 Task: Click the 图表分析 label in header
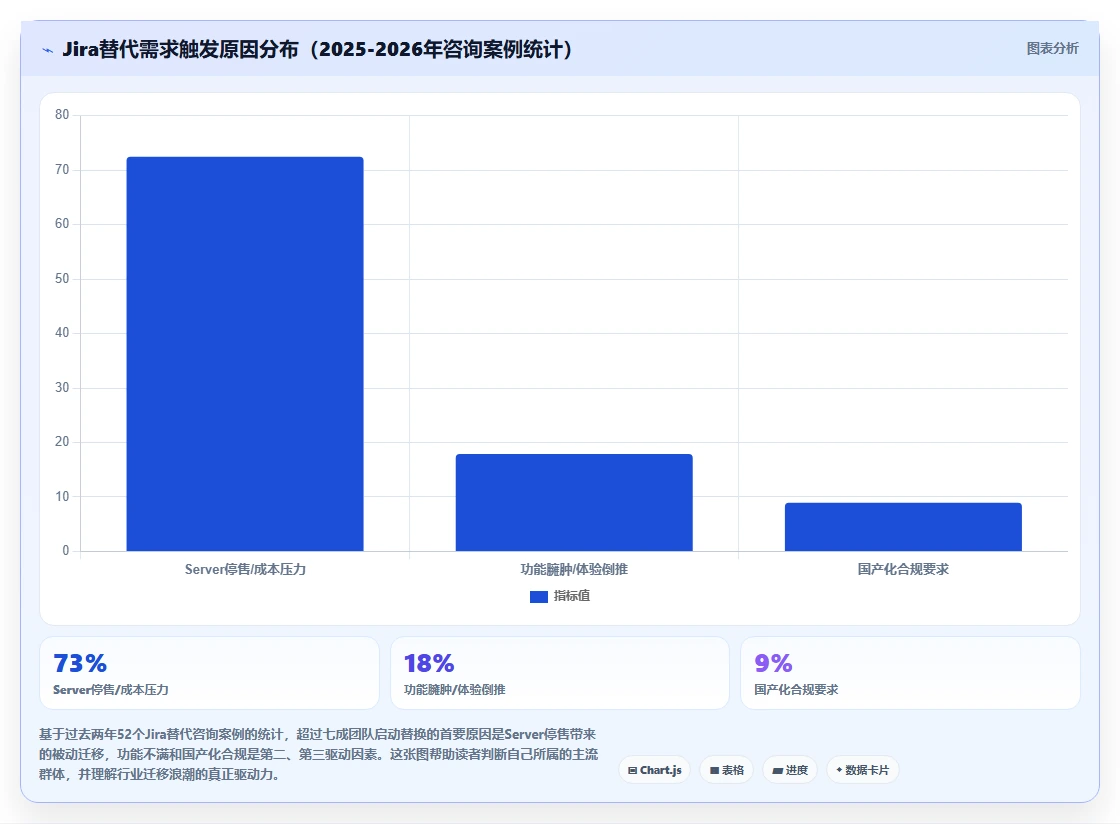(x=1052, y=49)
